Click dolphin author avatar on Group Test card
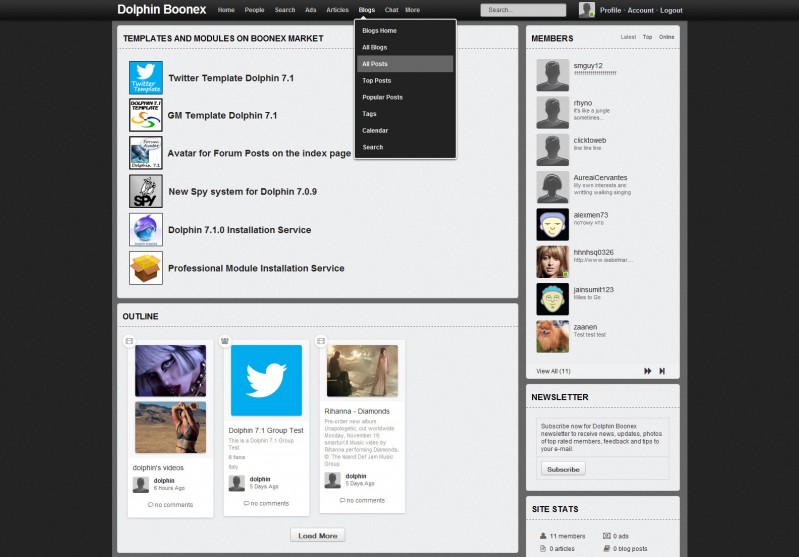Image resolution: width=799 pixels, height=557 pixels. click(x=236, y=483)
